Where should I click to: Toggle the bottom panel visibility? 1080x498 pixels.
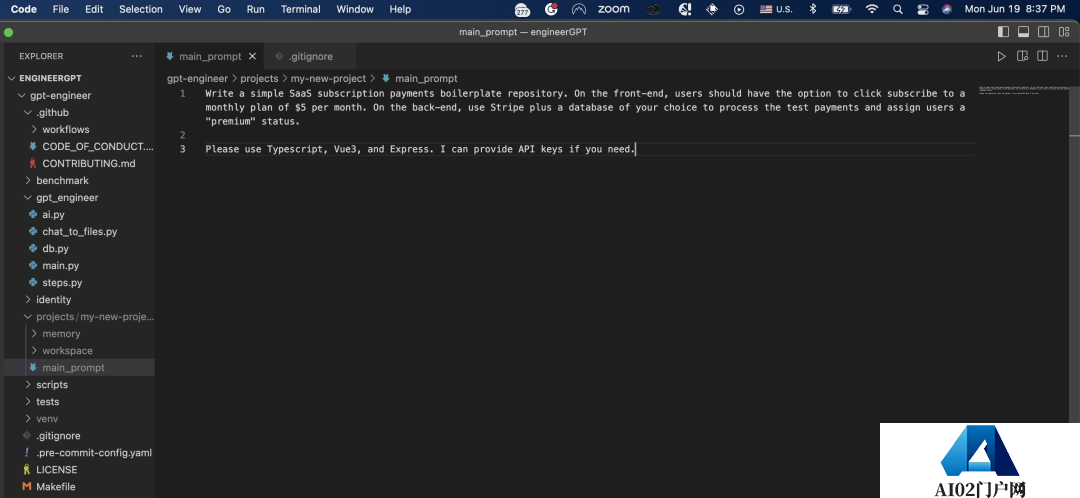1024,32
